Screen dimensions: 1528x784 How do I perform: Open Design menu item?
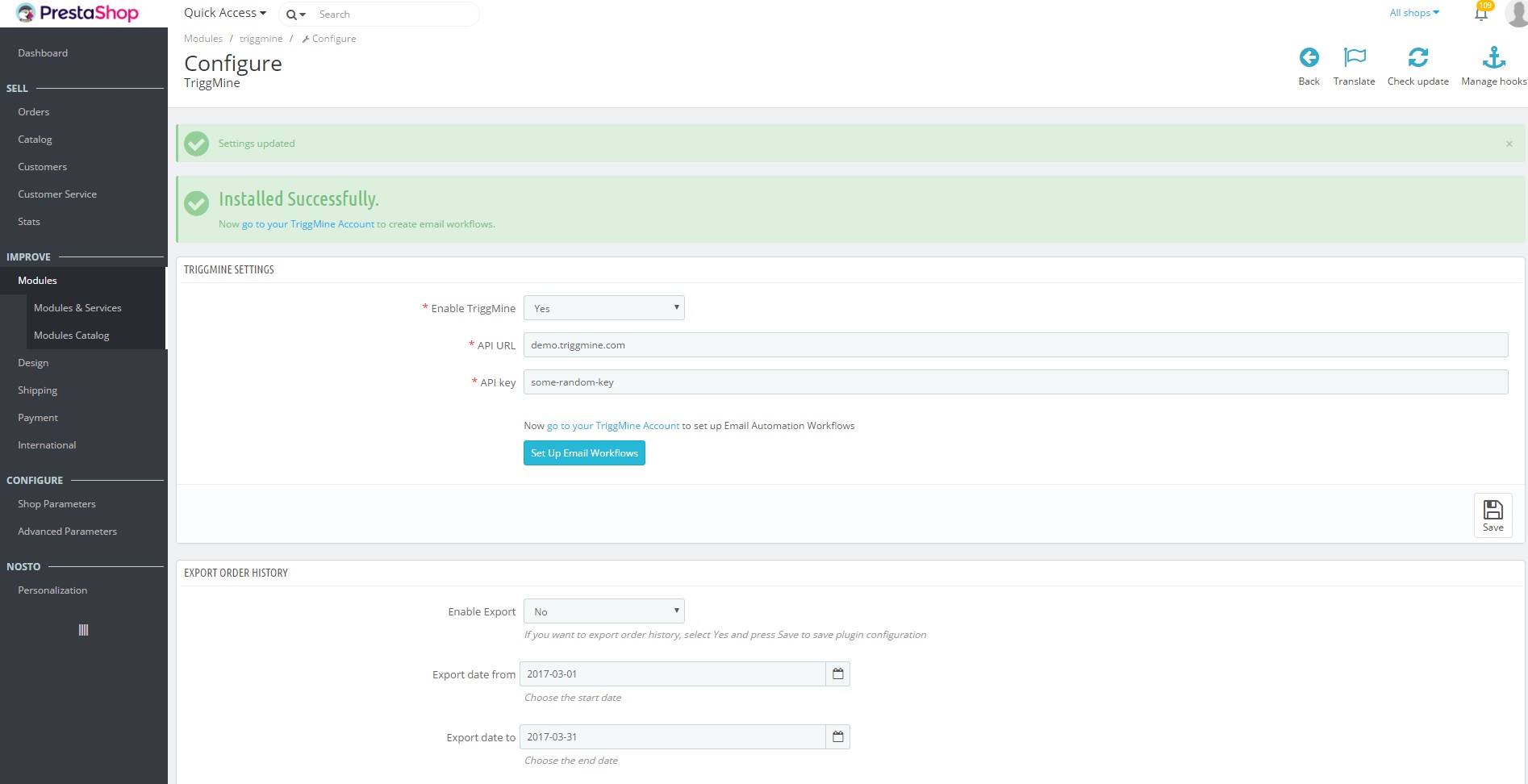[x=33, y=363]
